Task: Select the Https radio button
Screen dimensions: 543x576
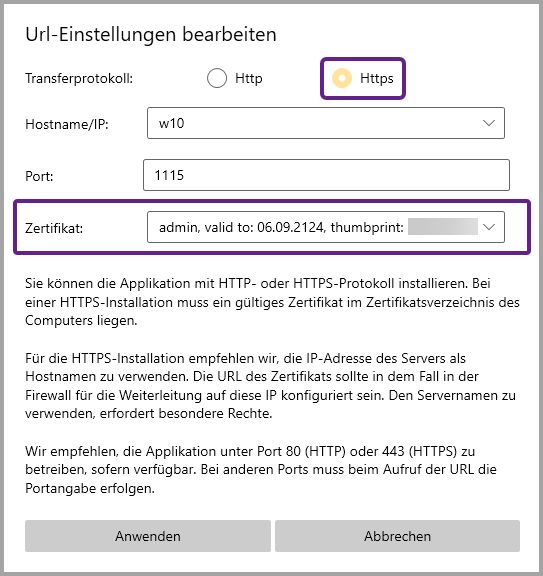Action: (x=342, y=78)
